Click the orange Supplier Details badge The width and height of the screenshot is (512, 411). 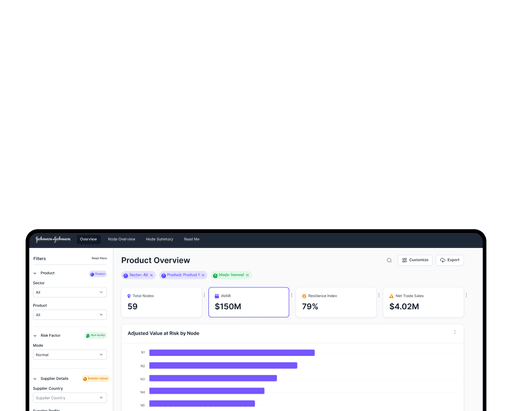95,379
